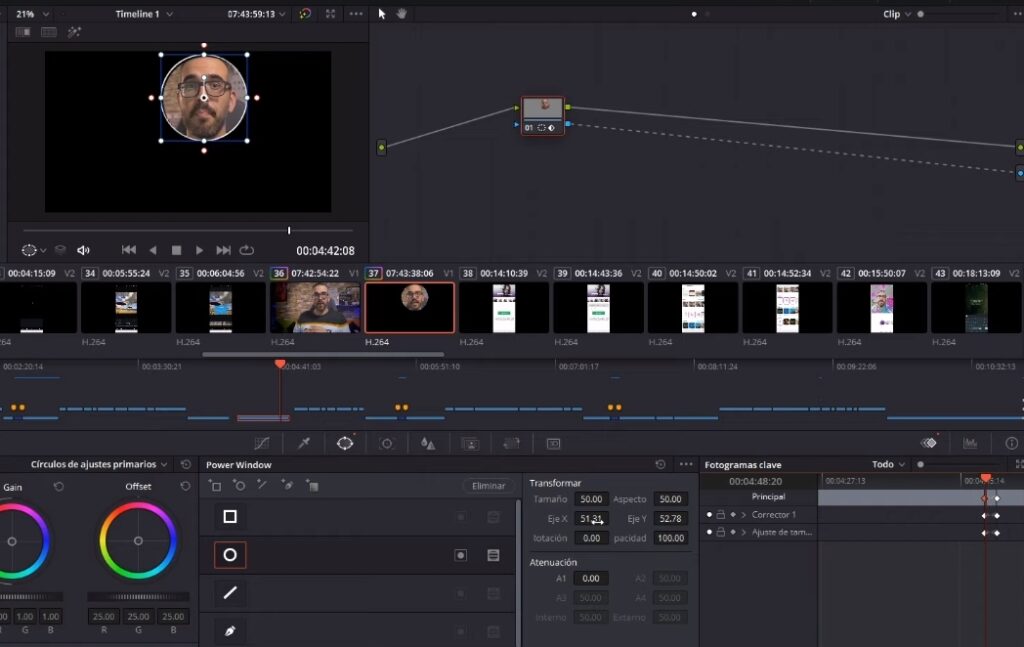Open the Blur palette with droplet icon
The width and height of the screenshot is (1024, 647).
pyautogui.click(x=428, y=443)
